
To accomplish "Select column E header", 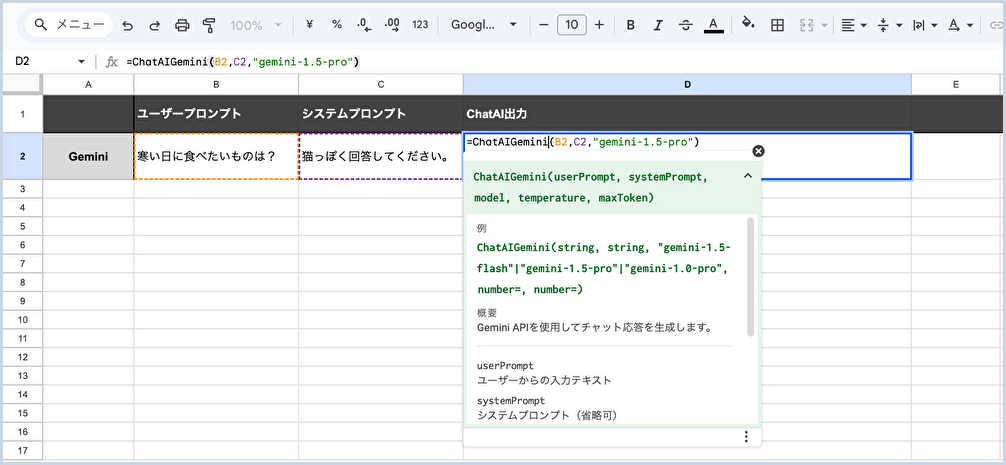I will tap(956, 84).
